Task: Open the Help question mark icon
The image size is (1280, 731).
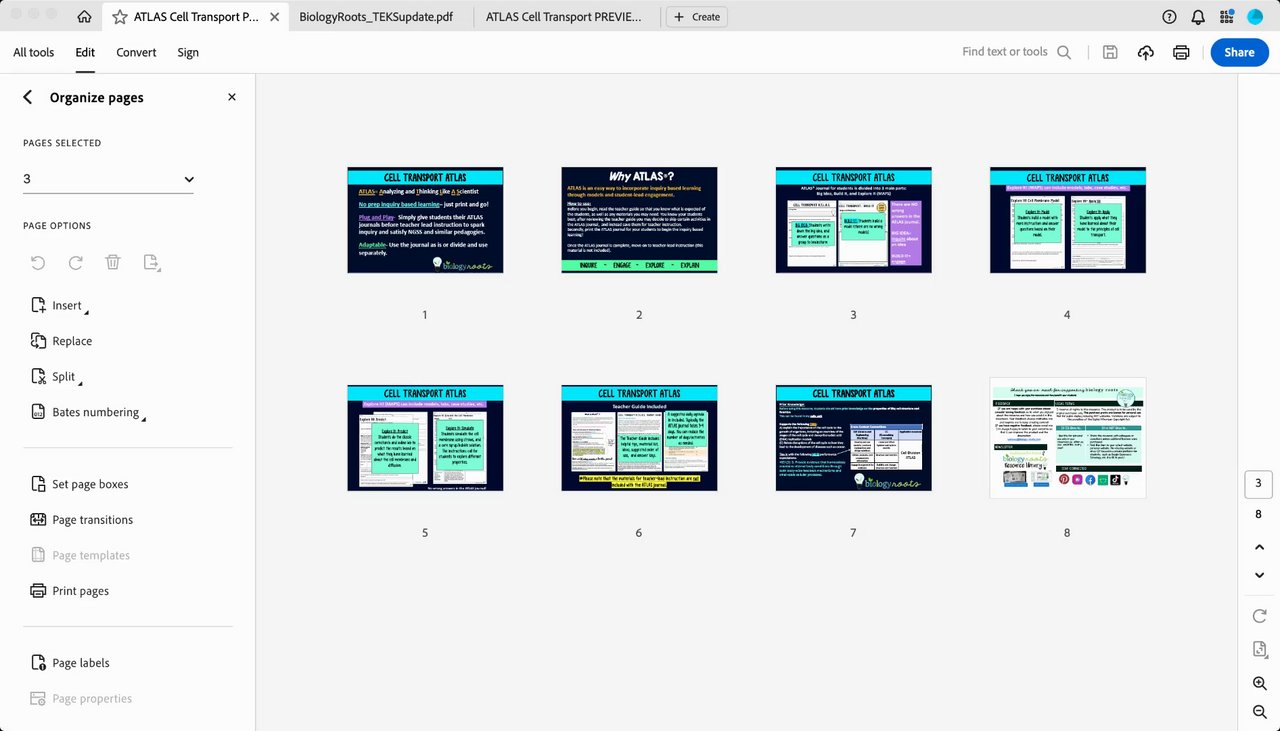Action: 1169,17
